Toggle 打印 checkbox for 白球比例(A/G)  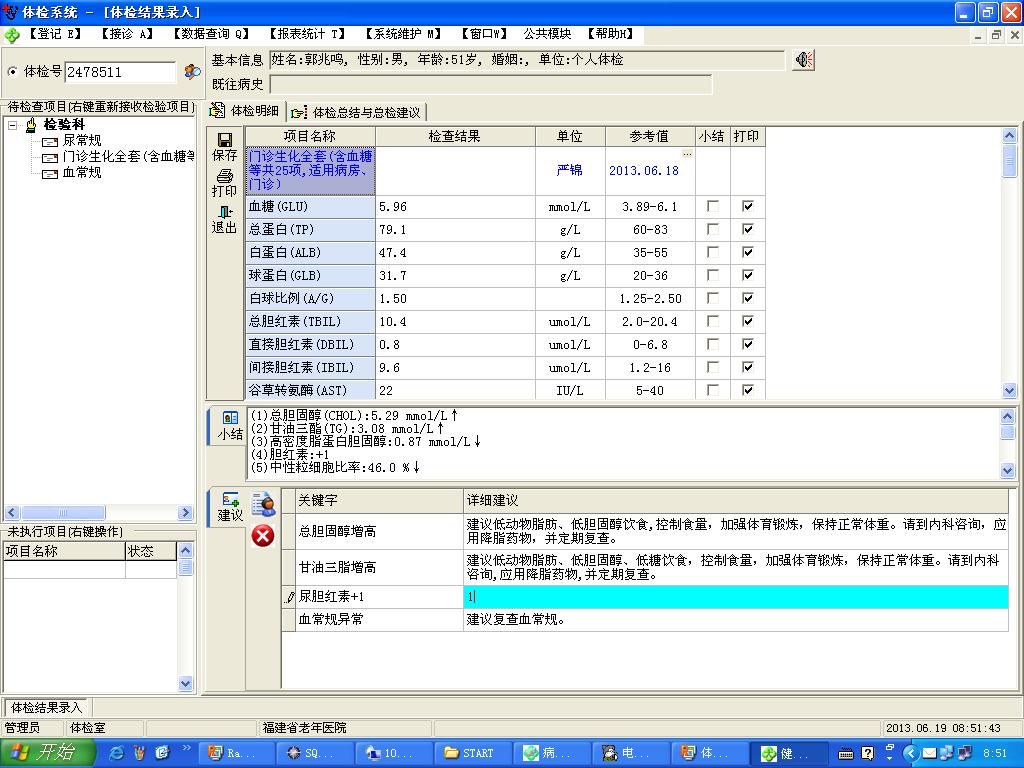point(748,298)
